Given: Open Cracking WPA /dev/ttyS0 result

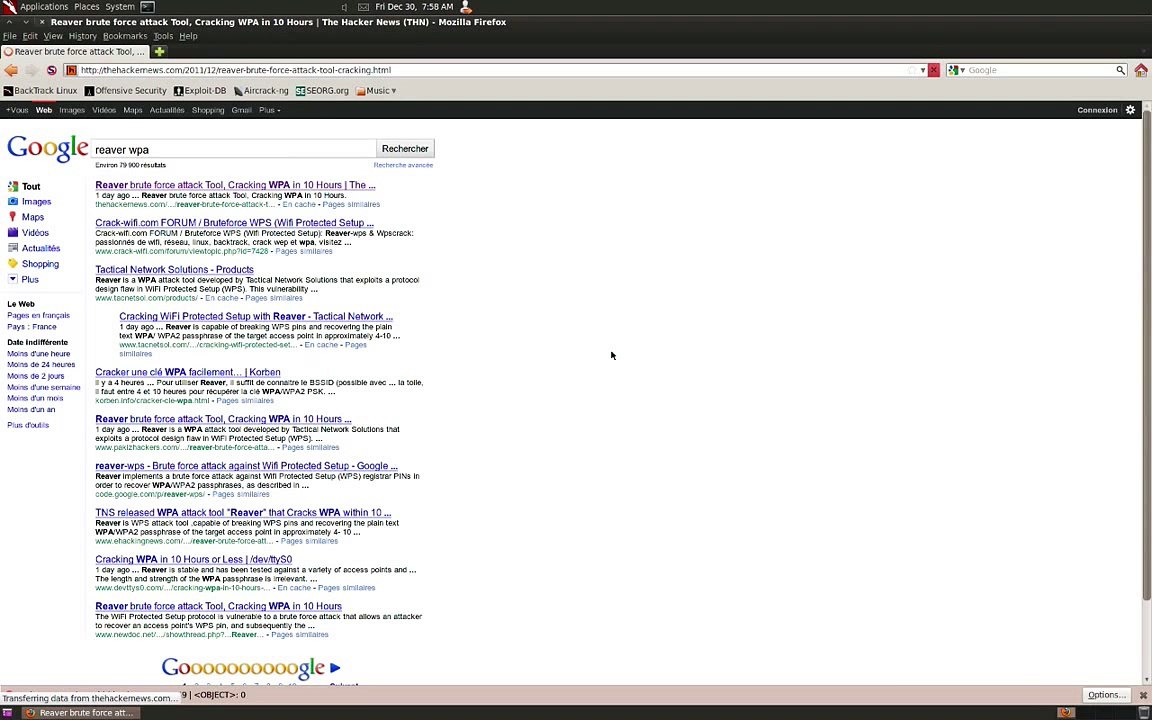Looking at the screenshot, I should pos(193,560).
